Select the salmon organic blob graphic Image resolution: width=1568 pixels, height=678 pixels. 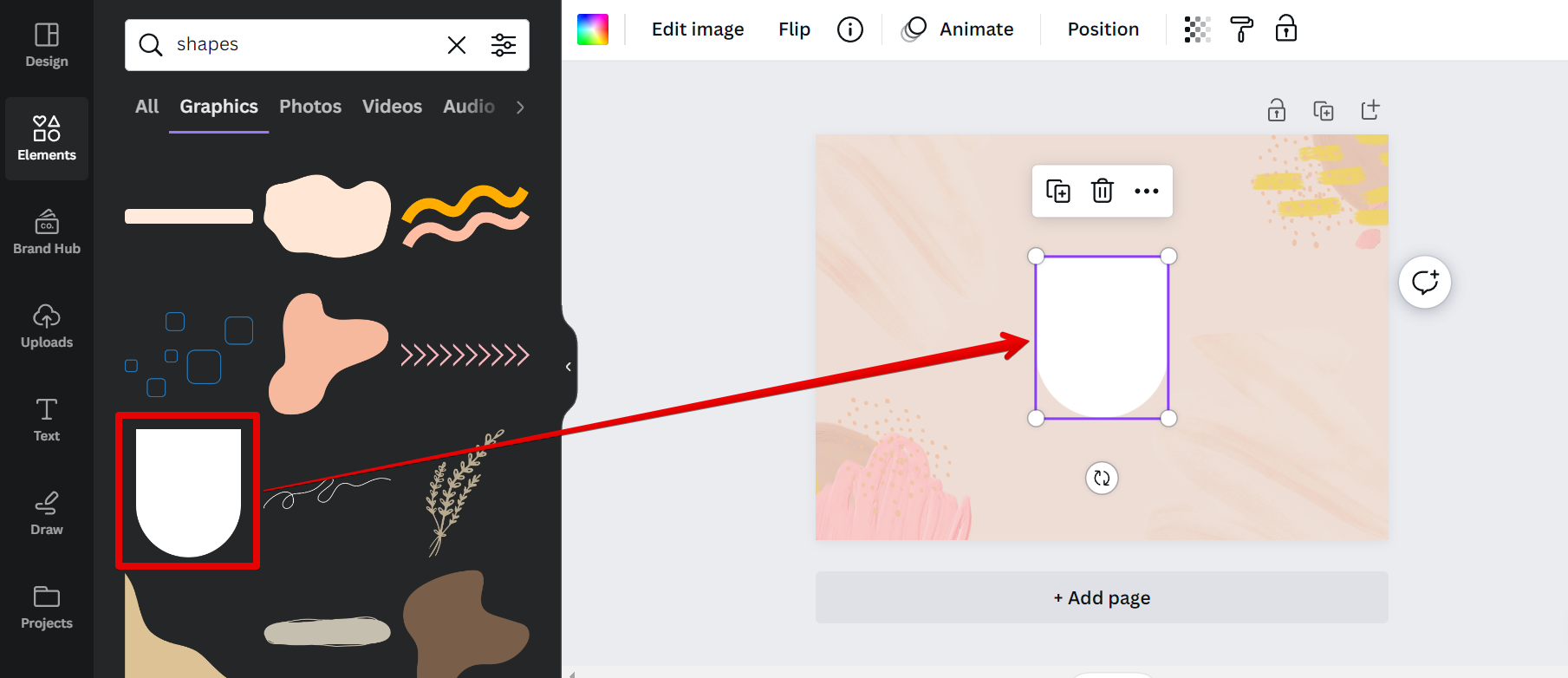[328, 354]
